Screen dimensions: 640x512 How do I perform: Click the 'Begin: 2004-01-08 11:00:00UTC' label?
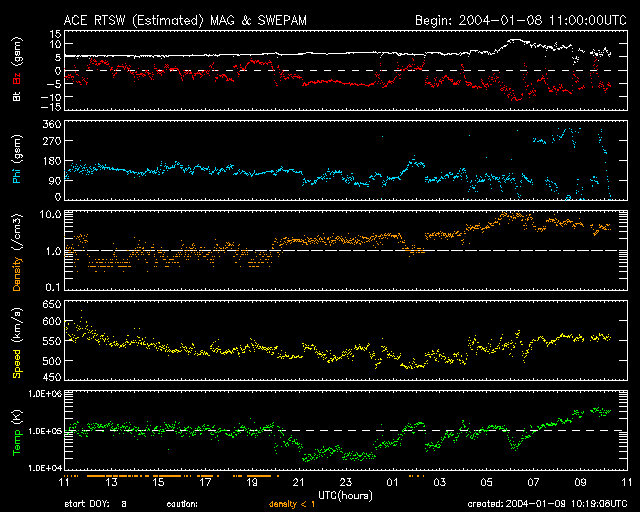[x=521, y=20]
